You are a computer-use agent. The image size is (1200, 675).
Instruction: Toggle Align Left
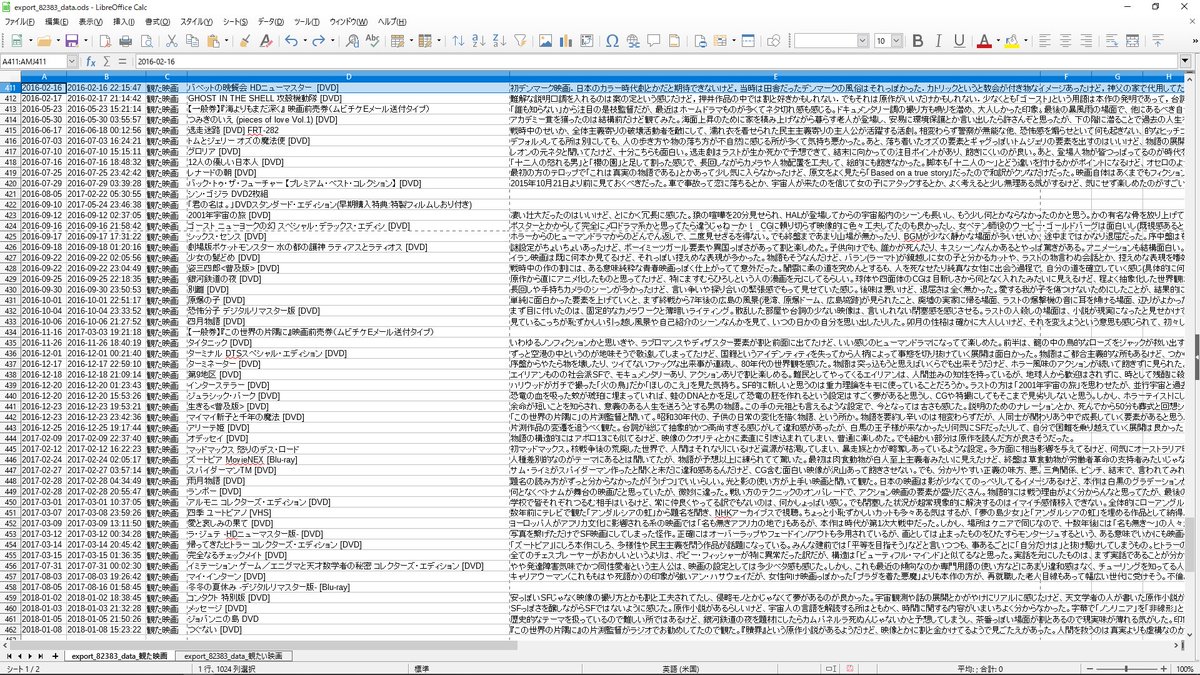[1044, 41]
